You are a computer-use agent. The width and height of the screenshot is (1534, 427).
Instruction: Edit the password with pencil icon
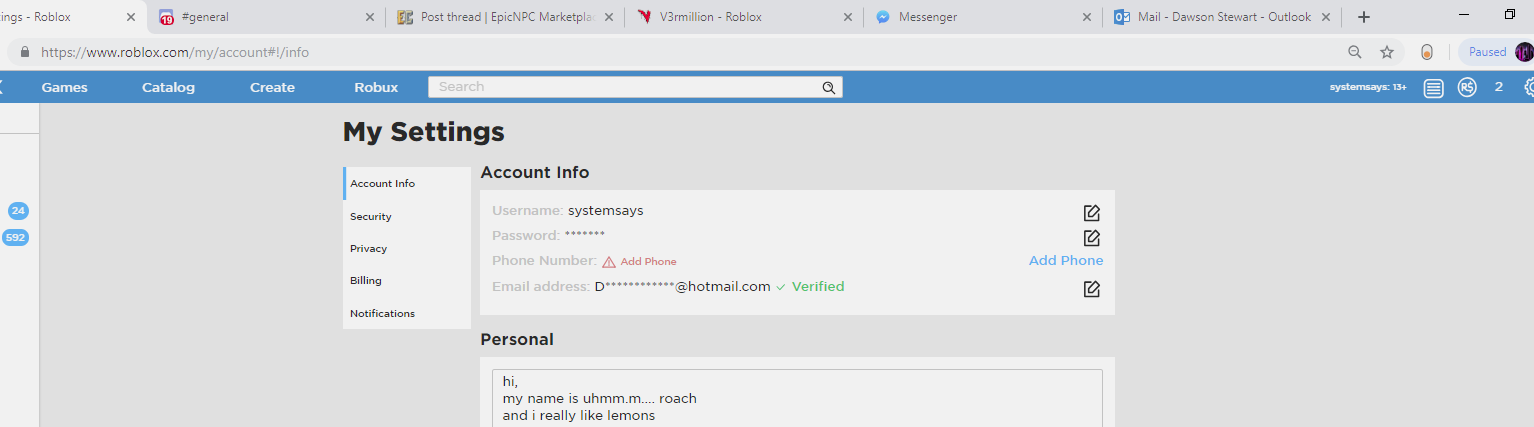pos(1092,237)
